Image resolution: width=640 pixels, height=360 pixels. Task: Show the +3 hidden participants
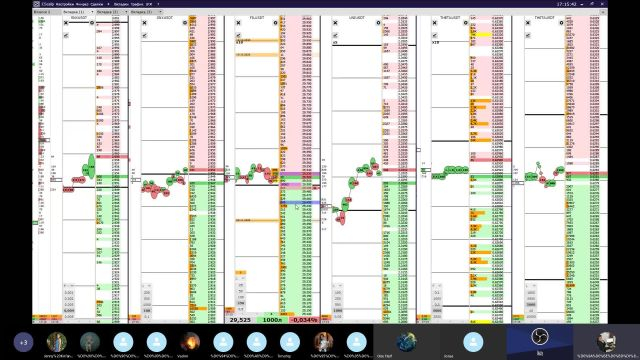tap(23, 342)
